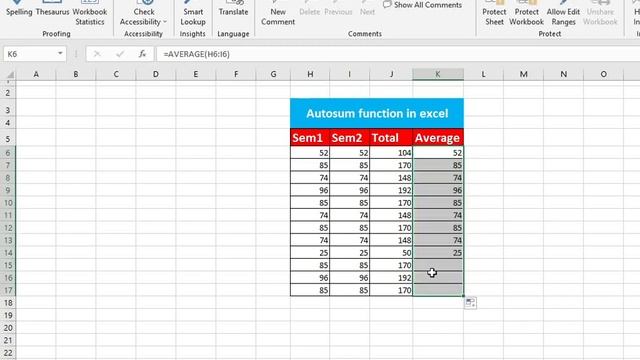Go to Previous comment
Image resolution: width=640 pixels, height=360 pixels.
coord(338,9)
